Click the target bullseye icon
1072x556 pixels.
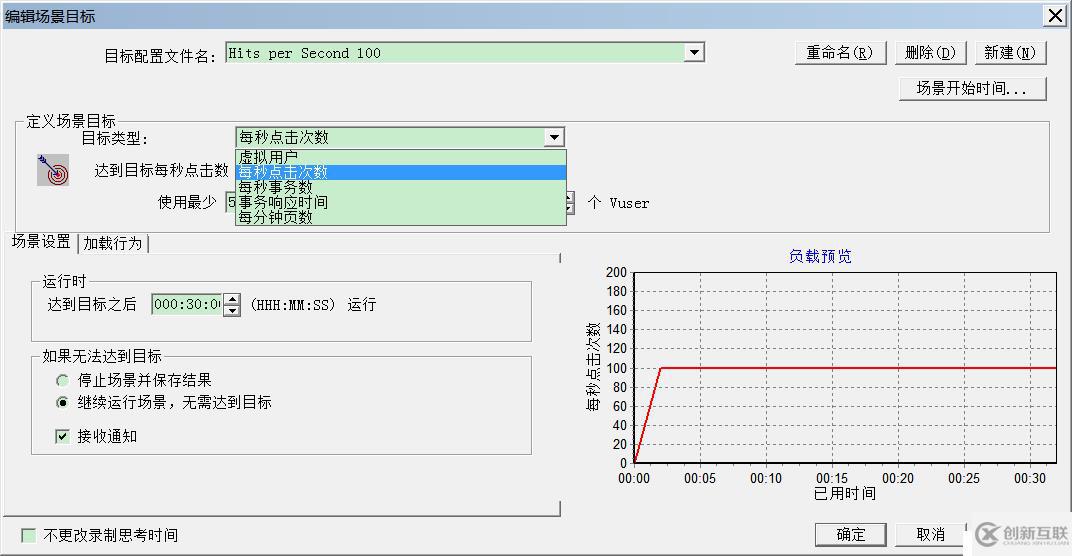pyautogui.click(x=53, y=170)
